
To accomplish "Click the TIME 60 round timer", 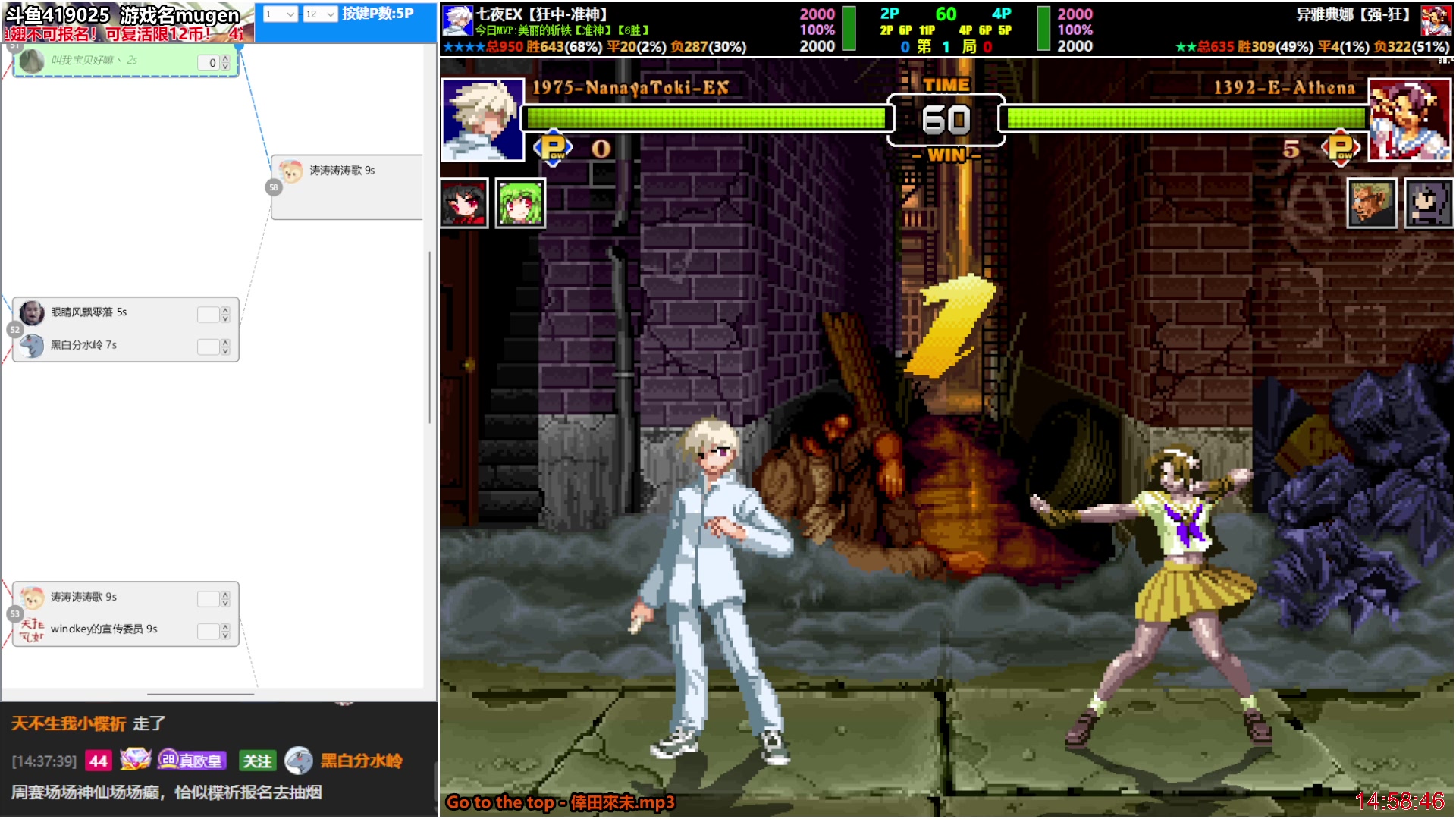I will (x=946, y=120).
